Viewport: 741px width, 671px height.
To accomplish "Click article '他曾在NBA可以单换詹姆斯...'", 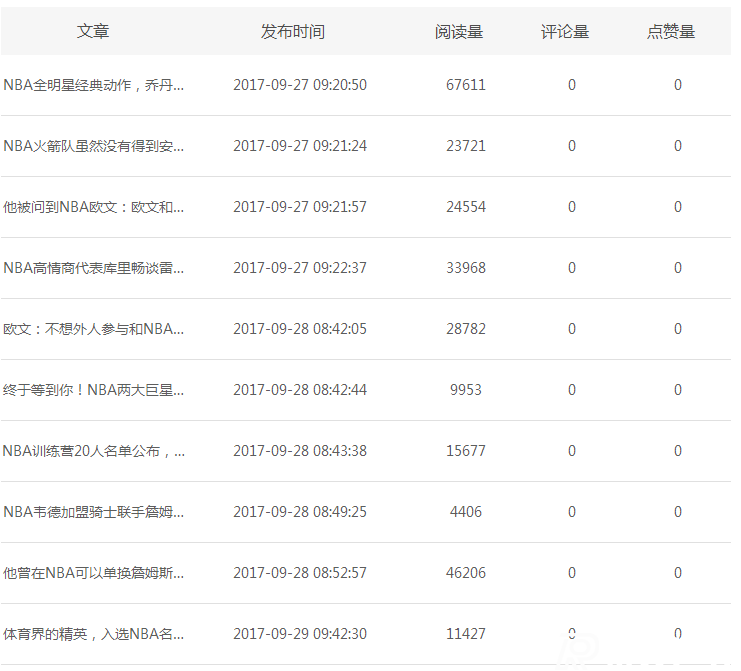I will [x=94, y=573].
